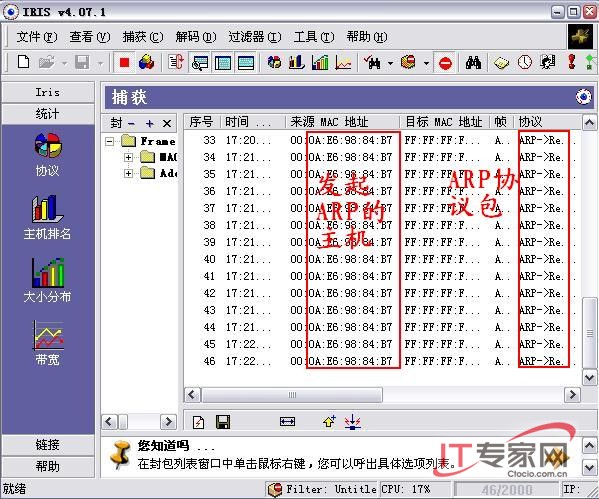Select the Iris sidebar tab
Screen dimensions: 599x499
click(x=48, y=92)
